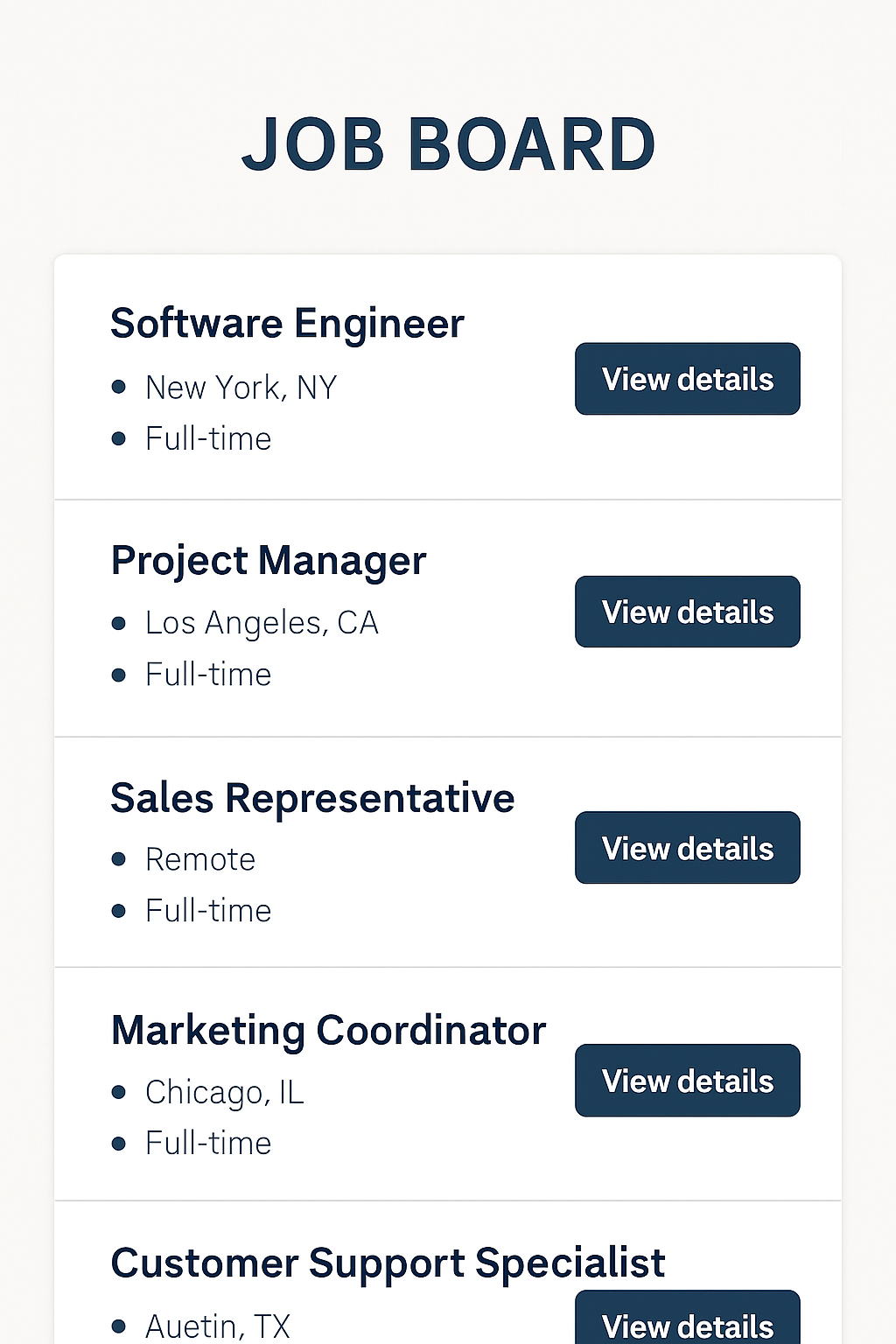896x1344 pixels.
Task: Open the Marketing Coordinator job title
Action: click(328, 1031)
